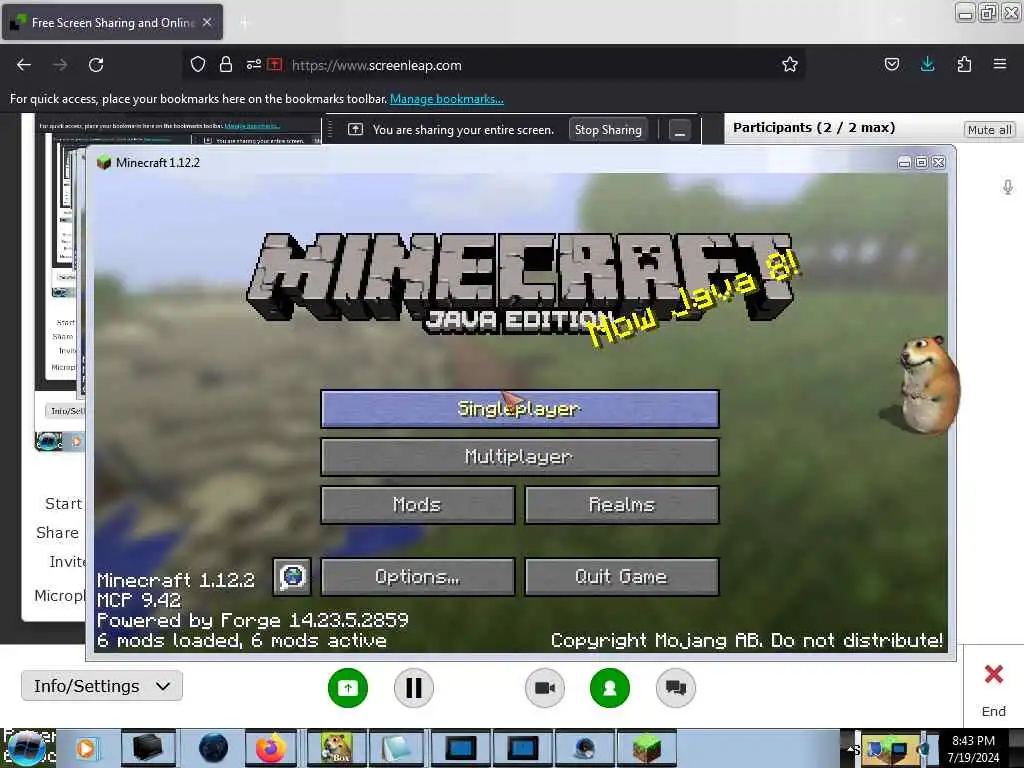1024x768 pixels.
Task: Open Windows Media Player from the taskbar
Action: coord(86,748)
